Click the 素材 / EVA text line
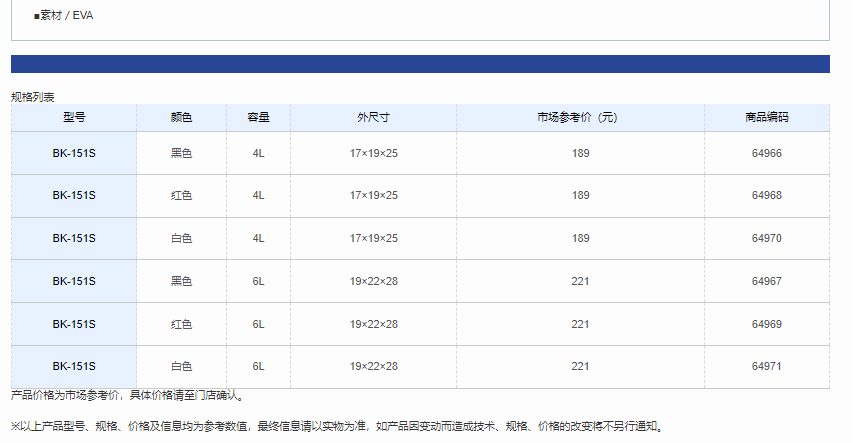The height and width of the screenshot is (443, 854). click(64, 15)
